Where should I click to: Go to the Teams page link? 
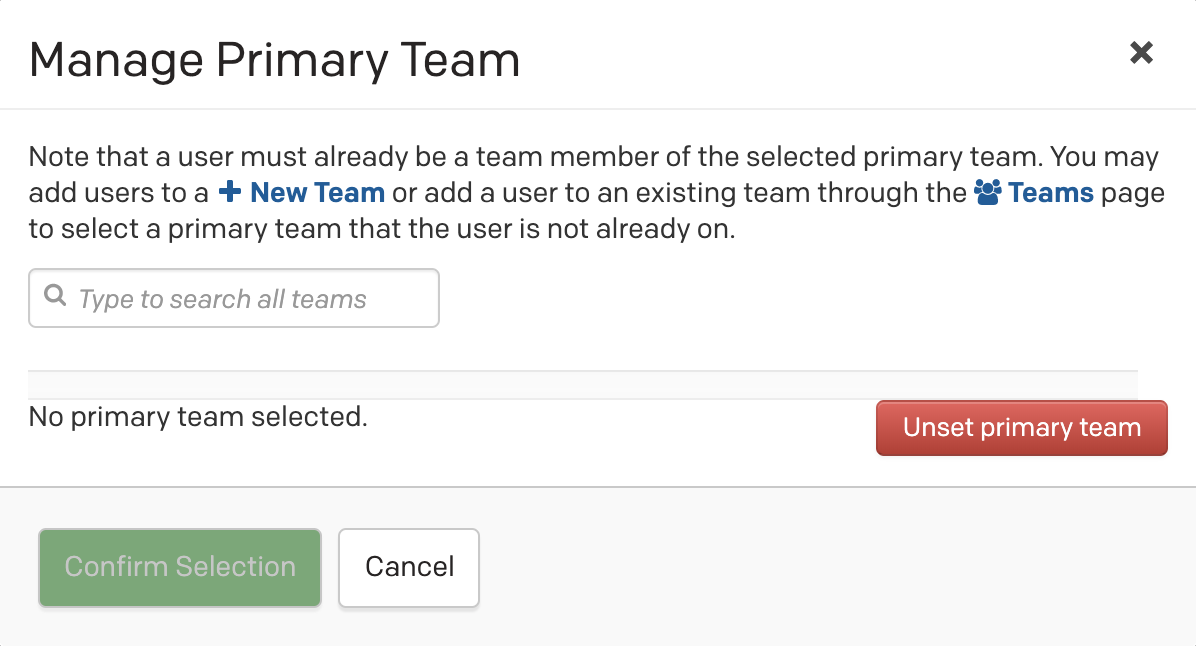1050,192
